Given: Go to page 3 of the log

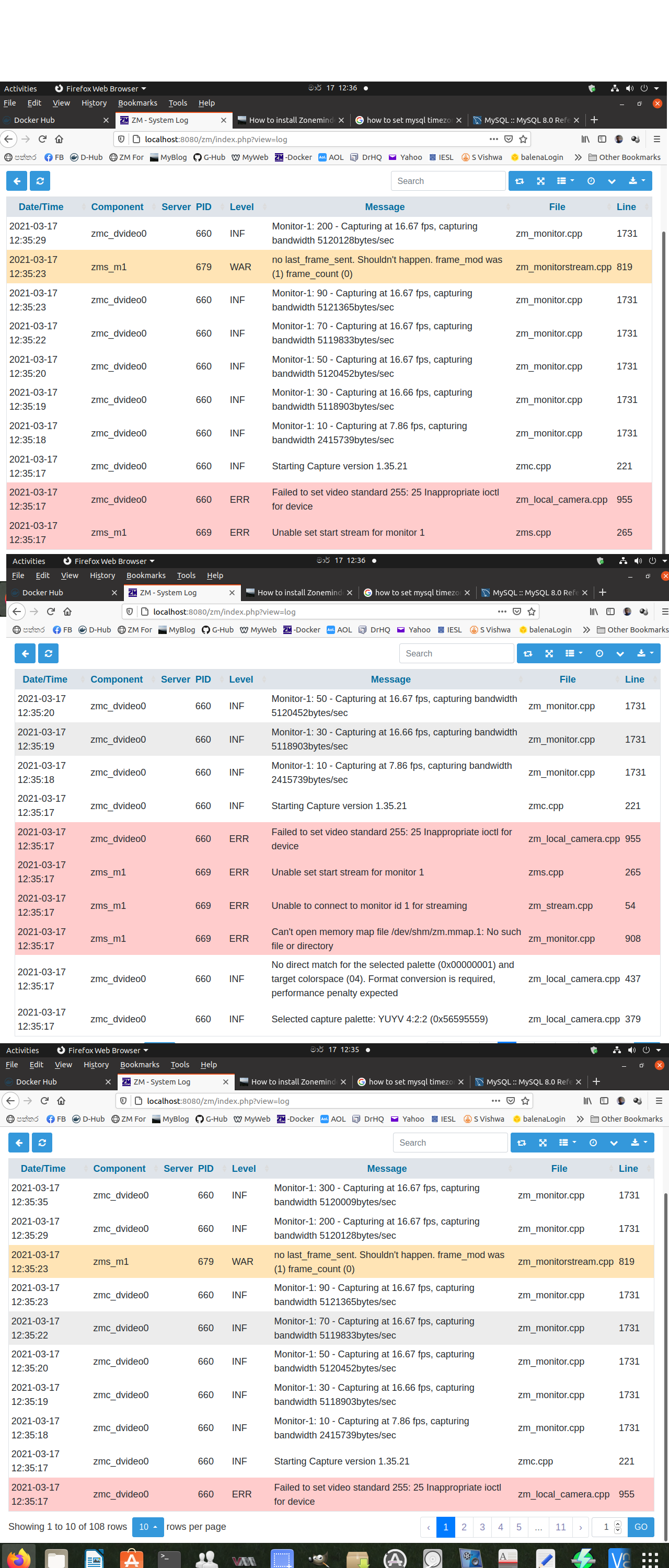Looking at the screenshot, I should 482,1527.
